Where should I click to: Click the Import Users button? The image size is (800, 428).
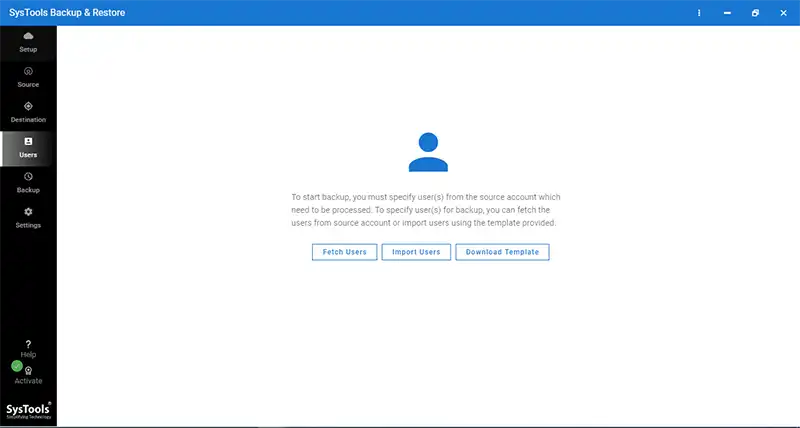click(416, 252)
